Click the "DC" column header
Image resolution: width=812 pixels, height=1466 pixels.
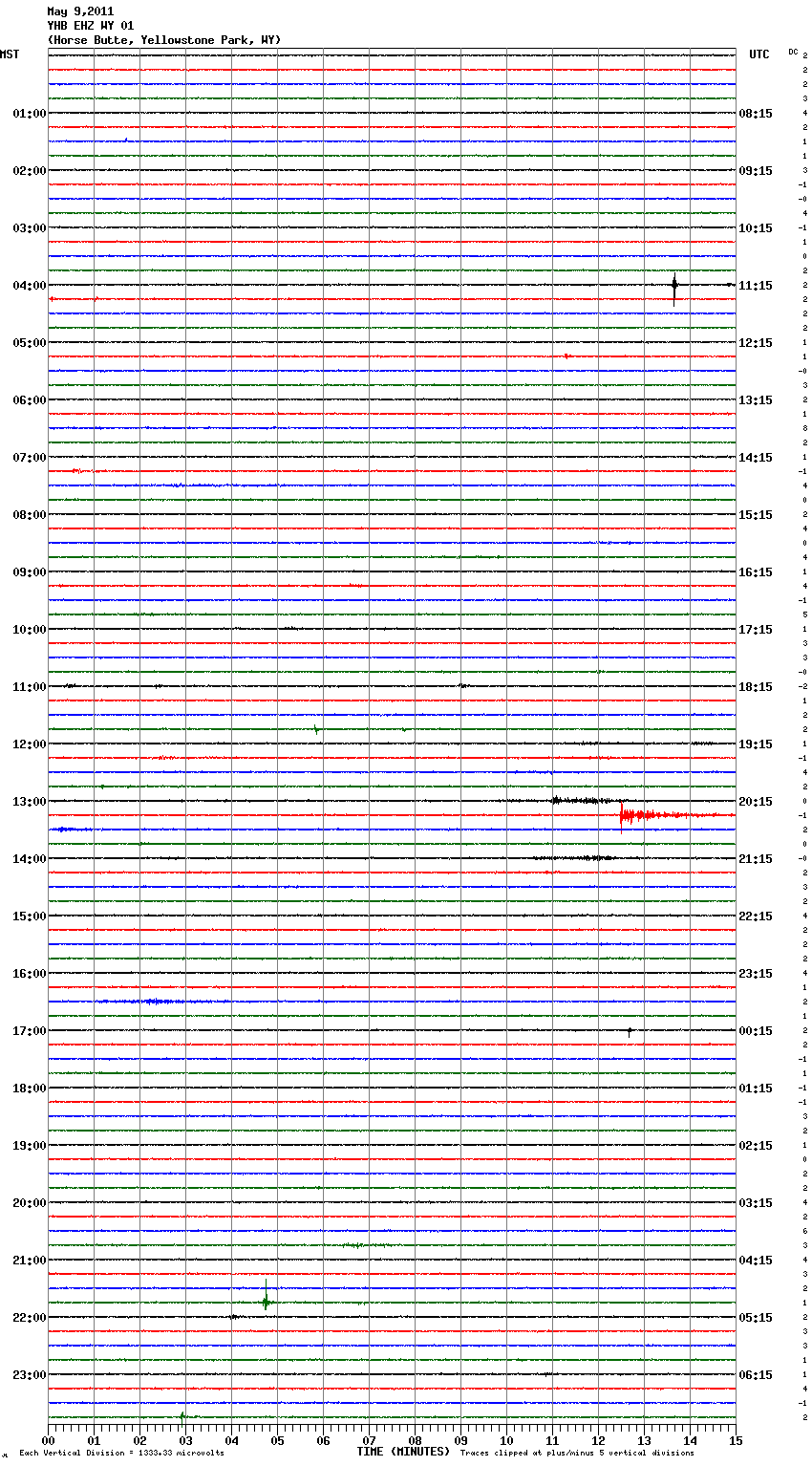[x=793, y=52]
